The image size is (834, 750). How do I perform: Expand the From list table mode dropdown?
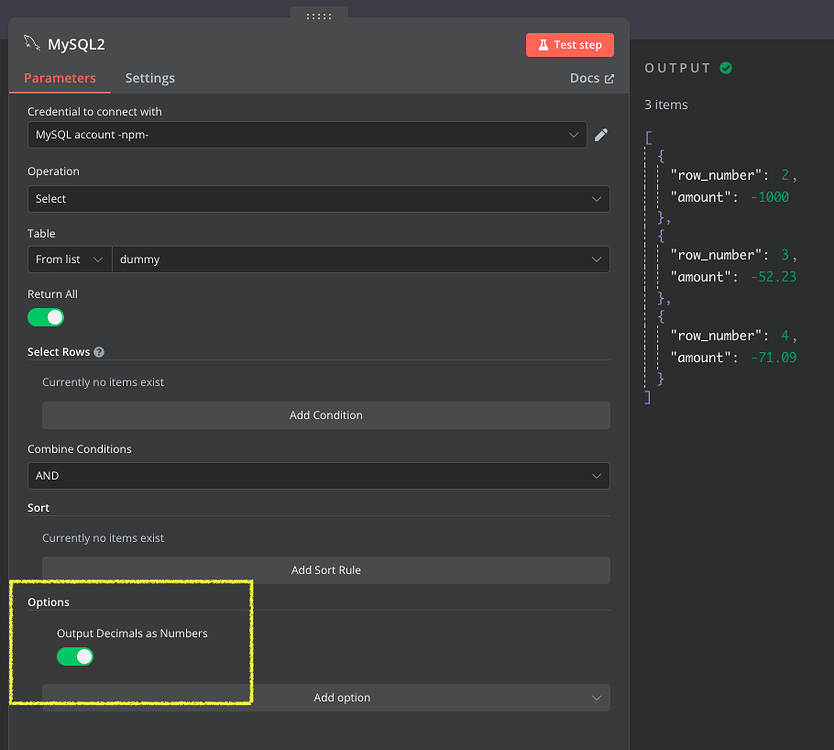tap(69, 259)
